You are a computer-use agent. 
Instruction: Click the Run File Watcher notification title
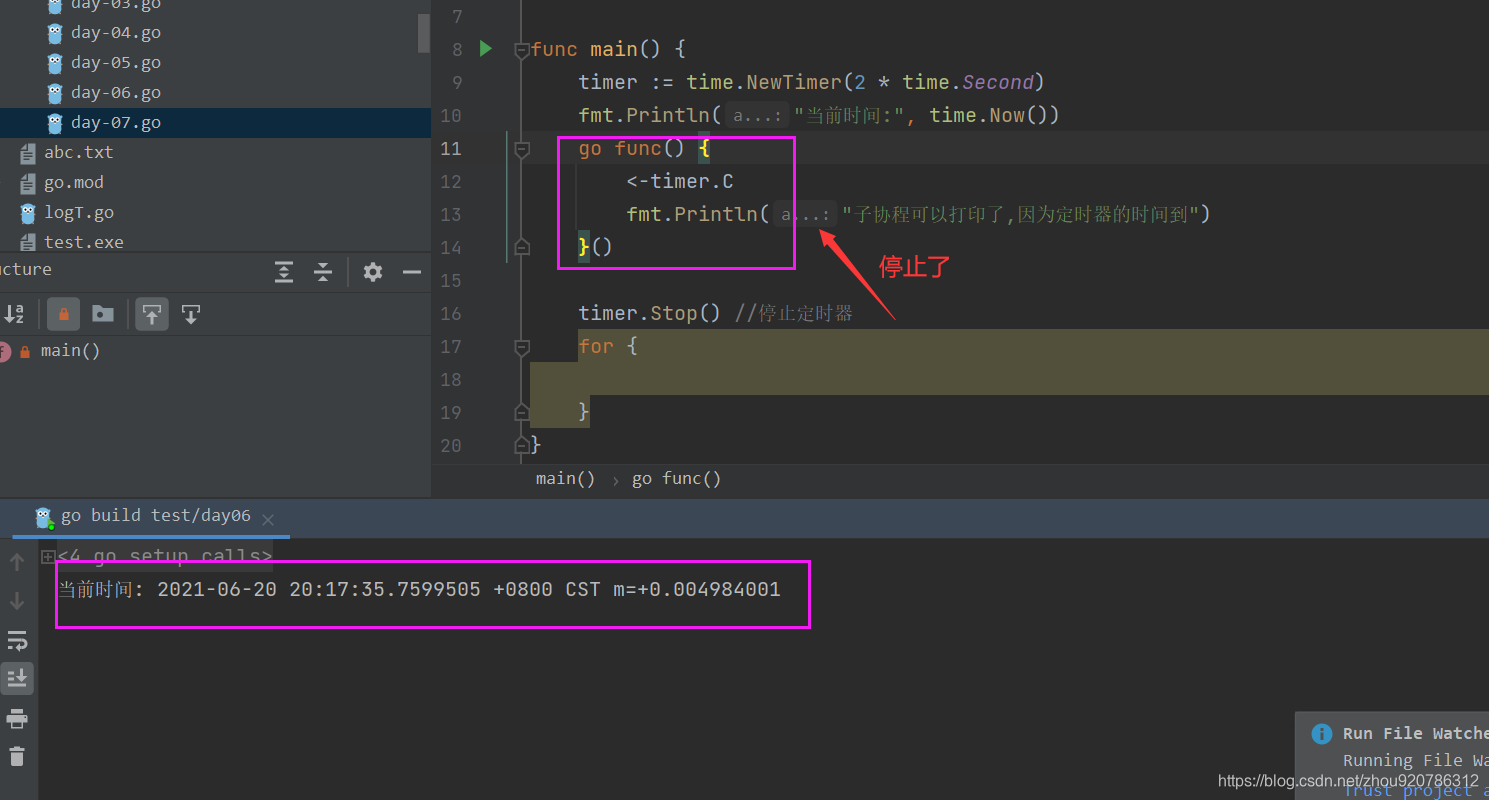(1415, 734)
